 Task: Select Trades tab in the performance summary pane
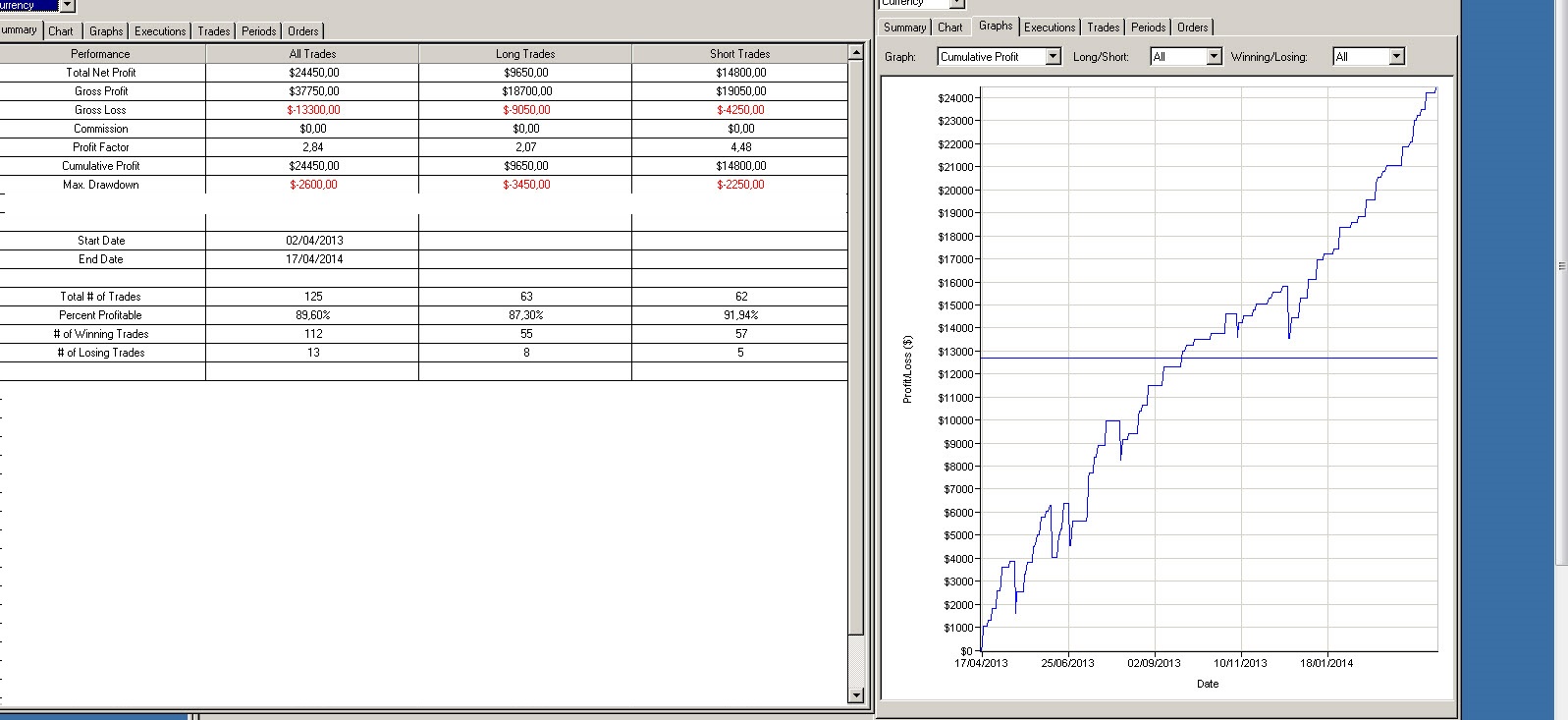tap(213, 31)
